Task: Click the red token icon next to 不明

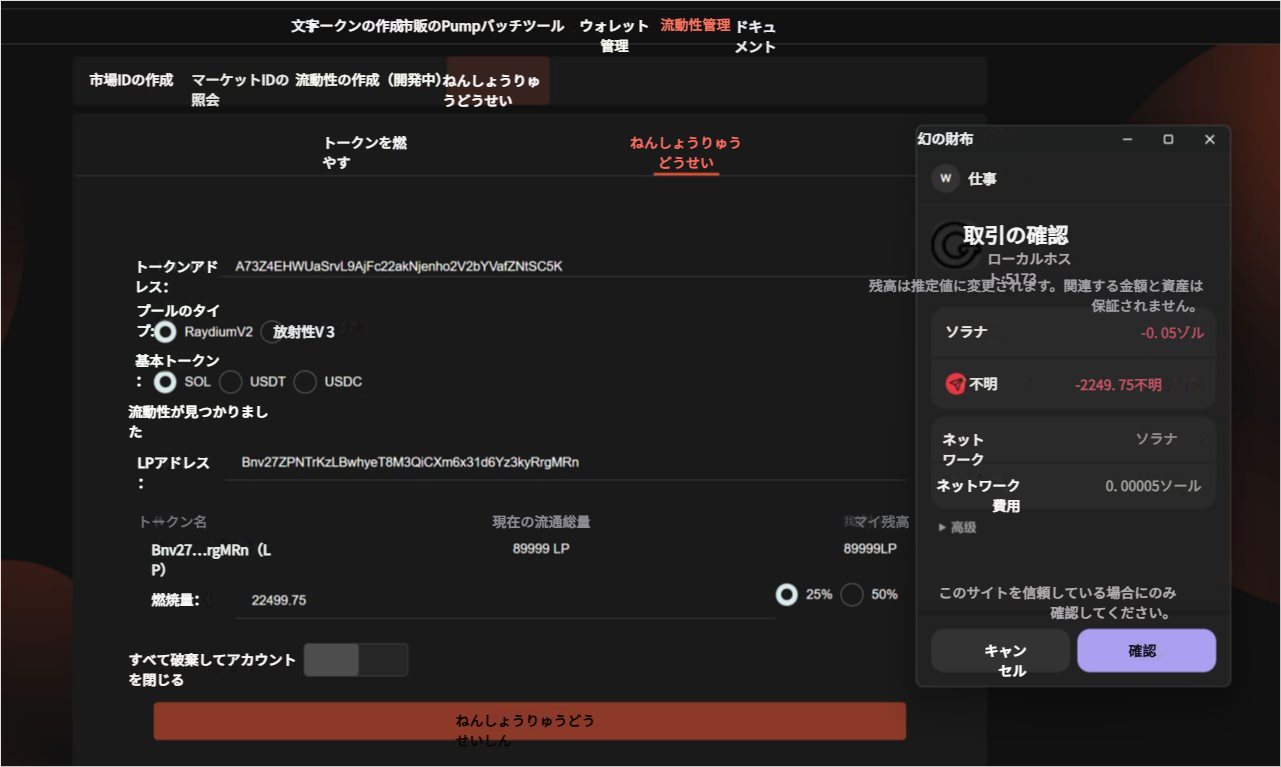Action: 956,384
